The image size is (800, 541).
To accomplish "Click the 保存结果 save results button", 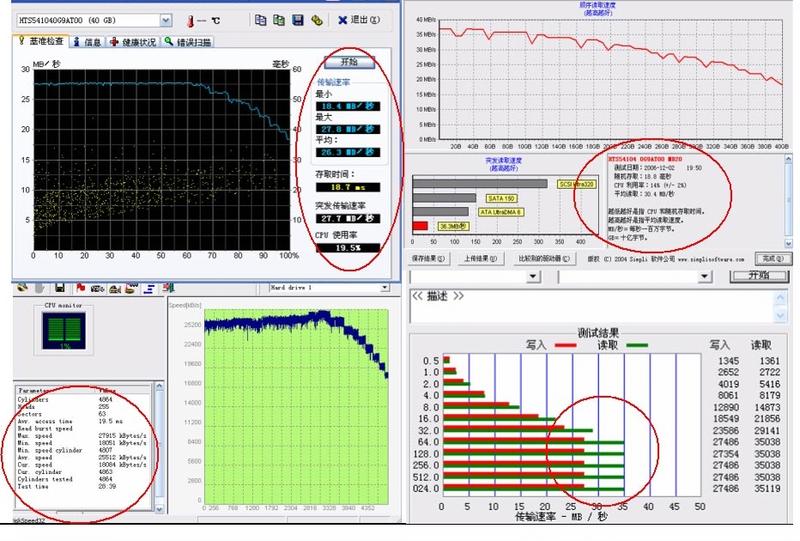I will 428,259.
